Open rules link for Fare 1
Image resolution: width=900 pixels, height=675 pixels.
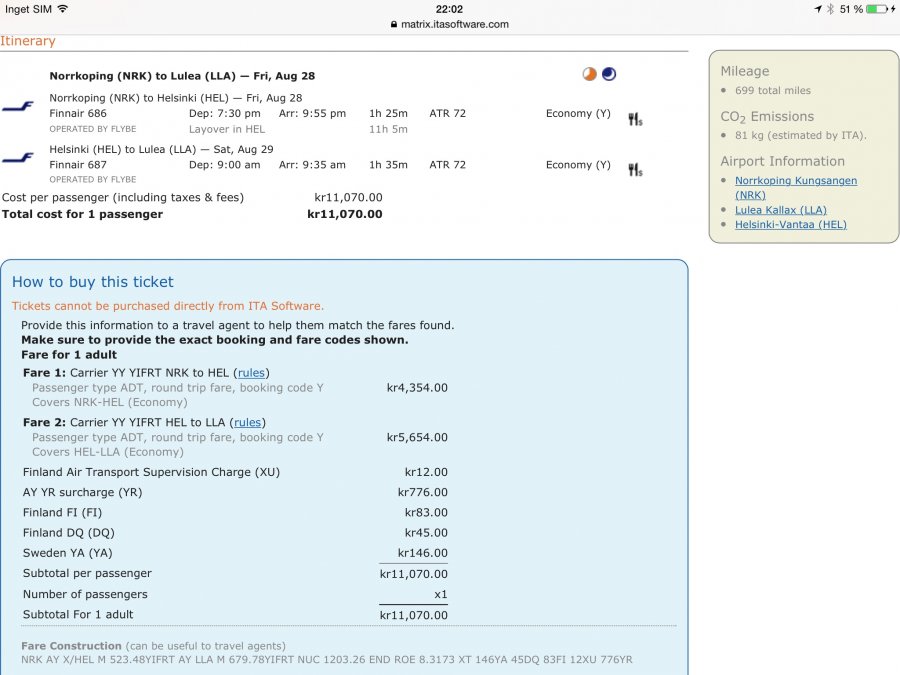[251, 373]
